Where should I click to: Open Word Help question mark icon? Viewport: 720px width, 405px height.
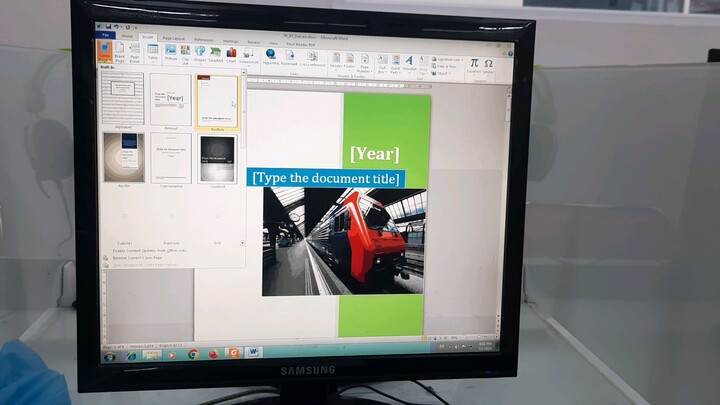click(510, 53)
